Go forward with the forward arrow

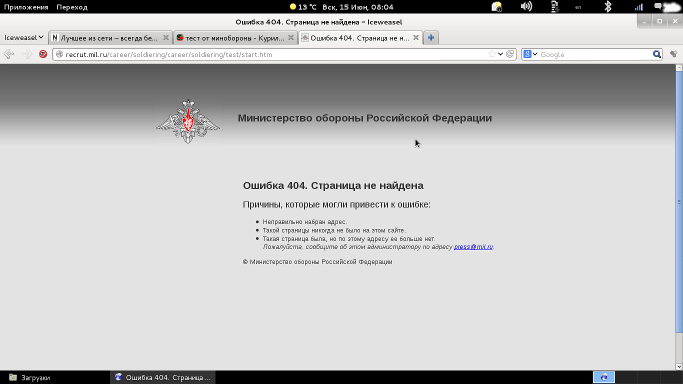click(x=27, y=54)
